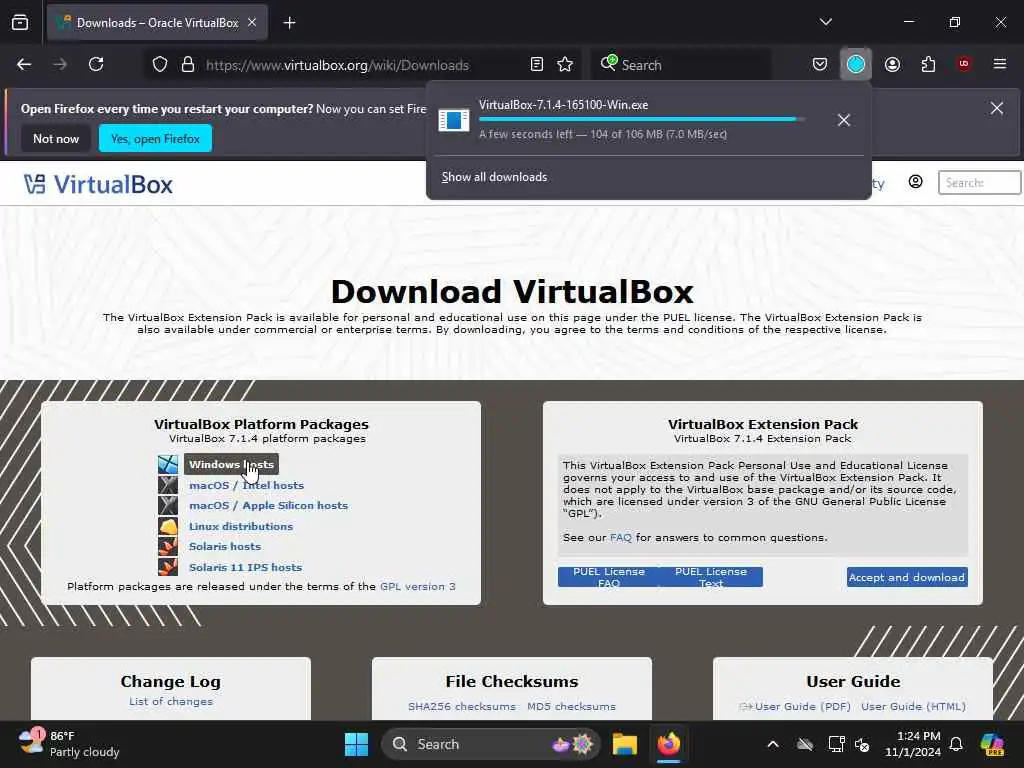Open the weather widget showing 86°F
The image size is (1024, 768).
(69, 744)
